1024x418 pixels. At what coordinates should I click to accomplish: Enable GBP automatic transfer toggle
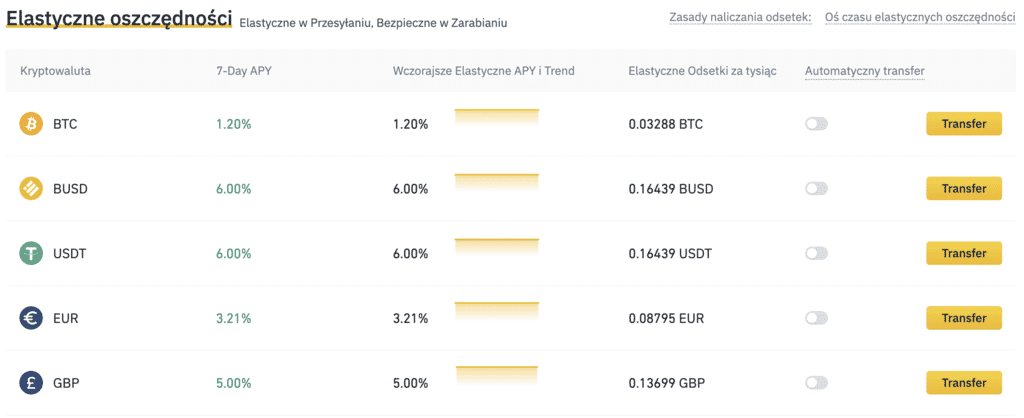[x=816, y=382]
